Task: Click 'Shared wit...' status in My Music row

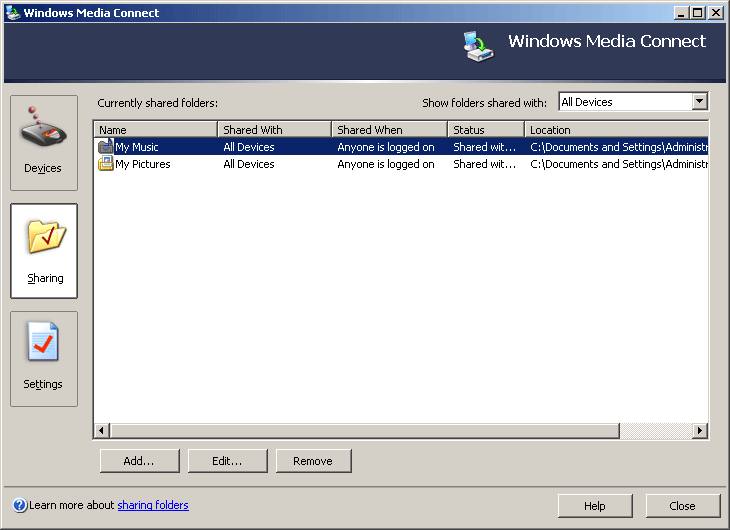Action: [485, 147]
